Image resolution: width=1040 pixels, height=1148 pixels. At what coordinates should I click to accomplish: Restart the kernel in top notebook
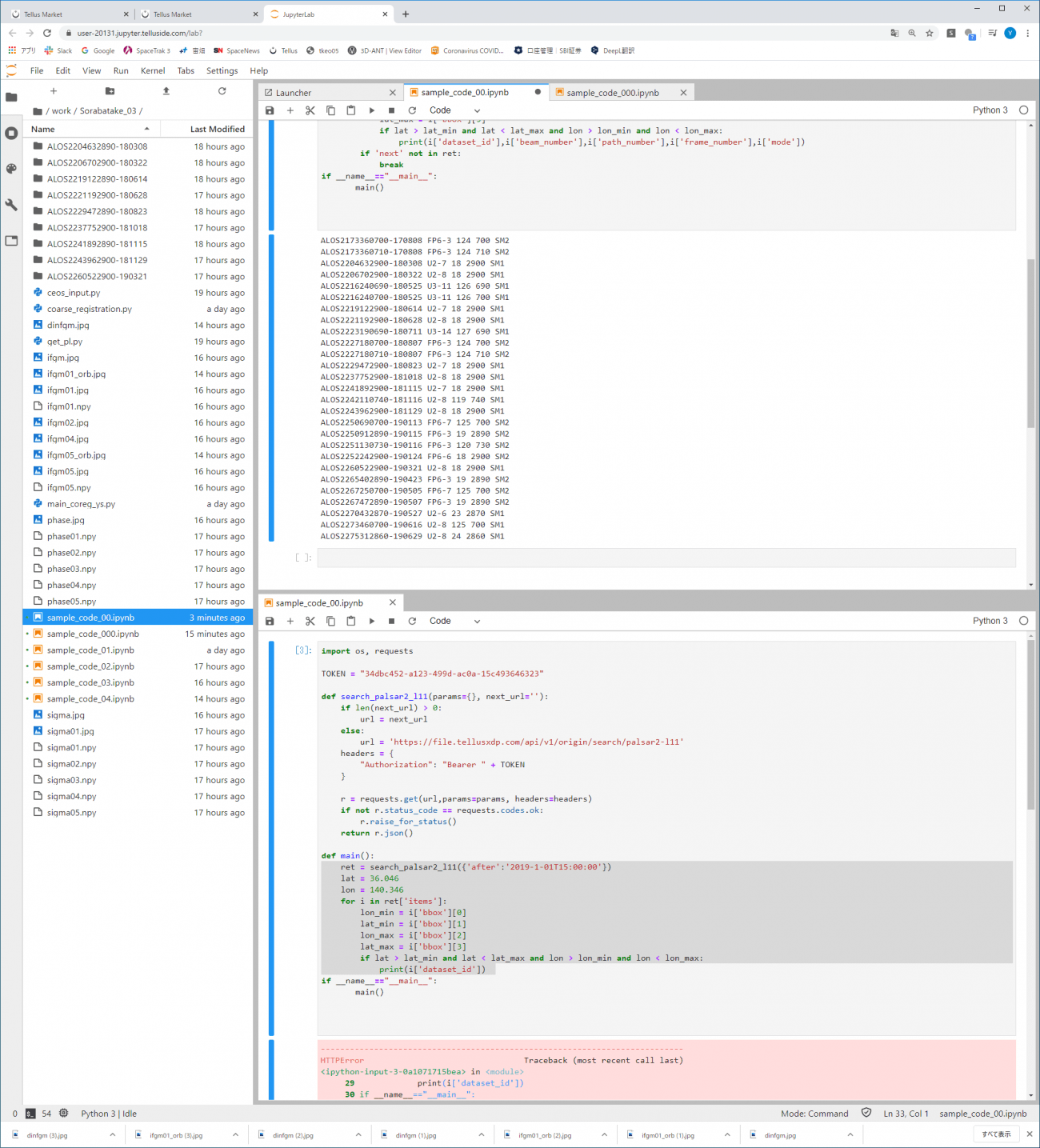tap(412, 110)
